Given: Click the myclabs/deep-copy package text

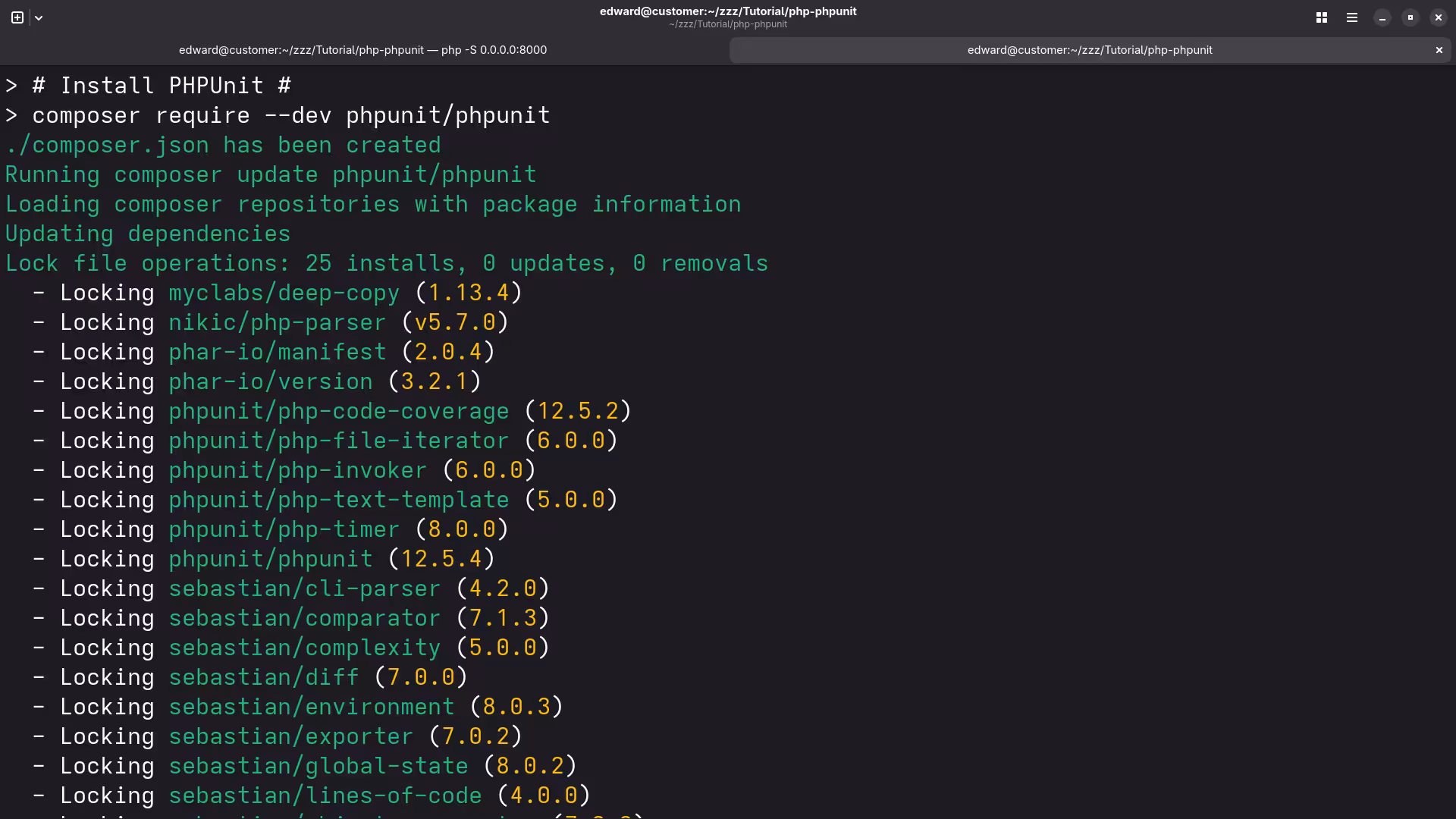Looking at the screenshot, I should tap(284, 292).
